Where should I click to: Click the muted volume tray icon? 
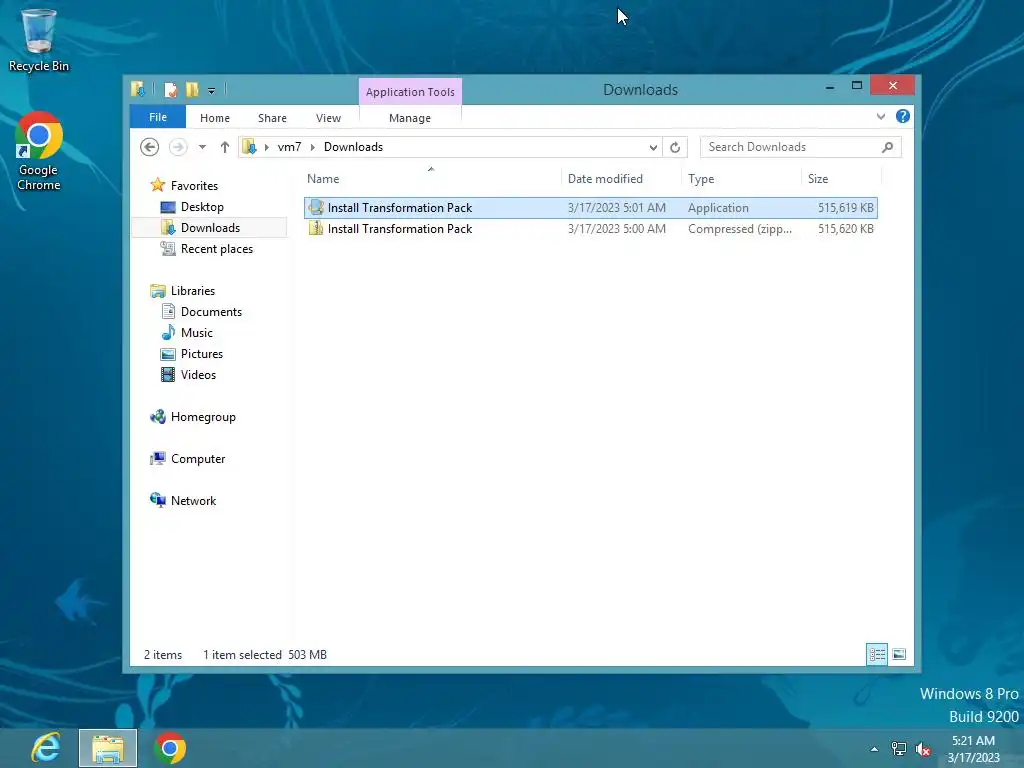(923, 749)
